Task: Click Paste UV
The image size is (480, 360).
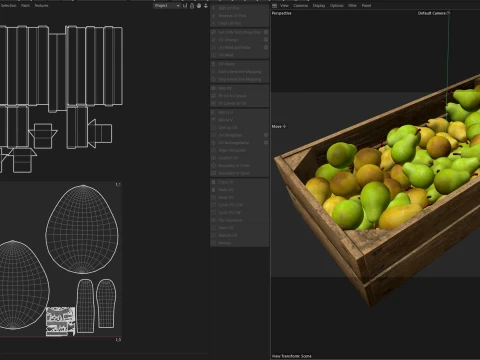Action: (x=239, y=190)
